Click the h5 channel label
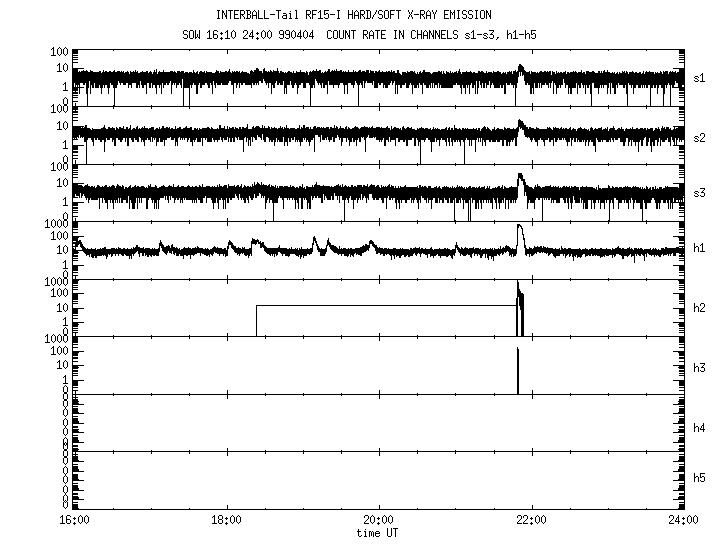The image size is (720, 550). coord(700,479)
